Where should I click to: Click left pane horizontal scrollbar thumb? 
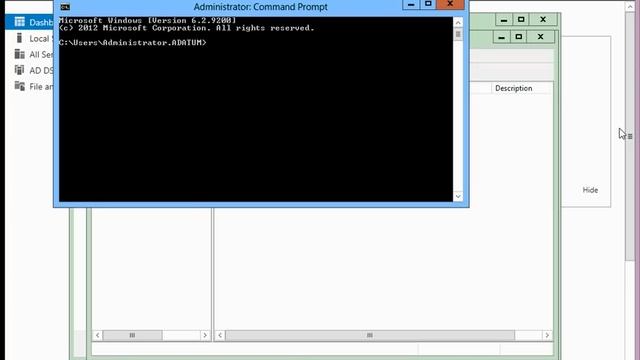(x=132, y=335)
